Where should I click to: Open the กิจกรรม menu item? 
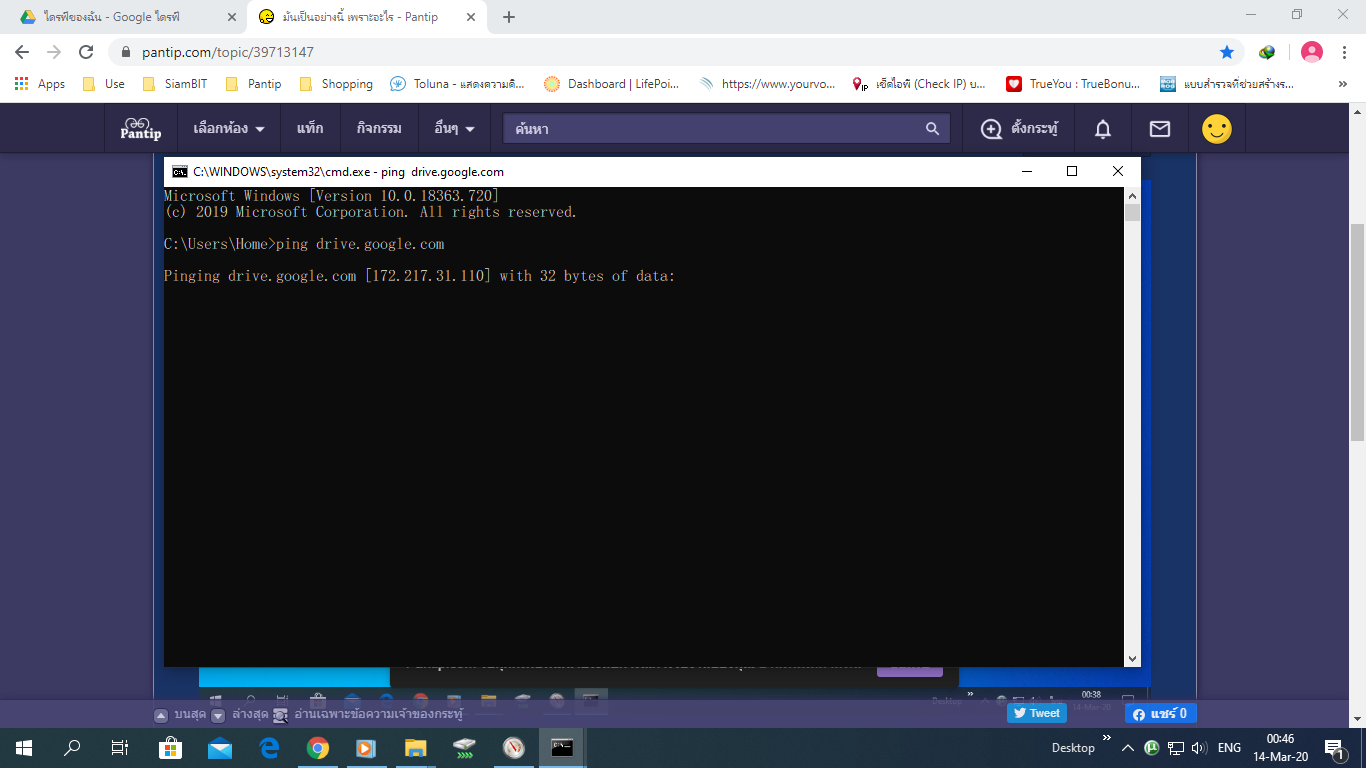(379, 128)
